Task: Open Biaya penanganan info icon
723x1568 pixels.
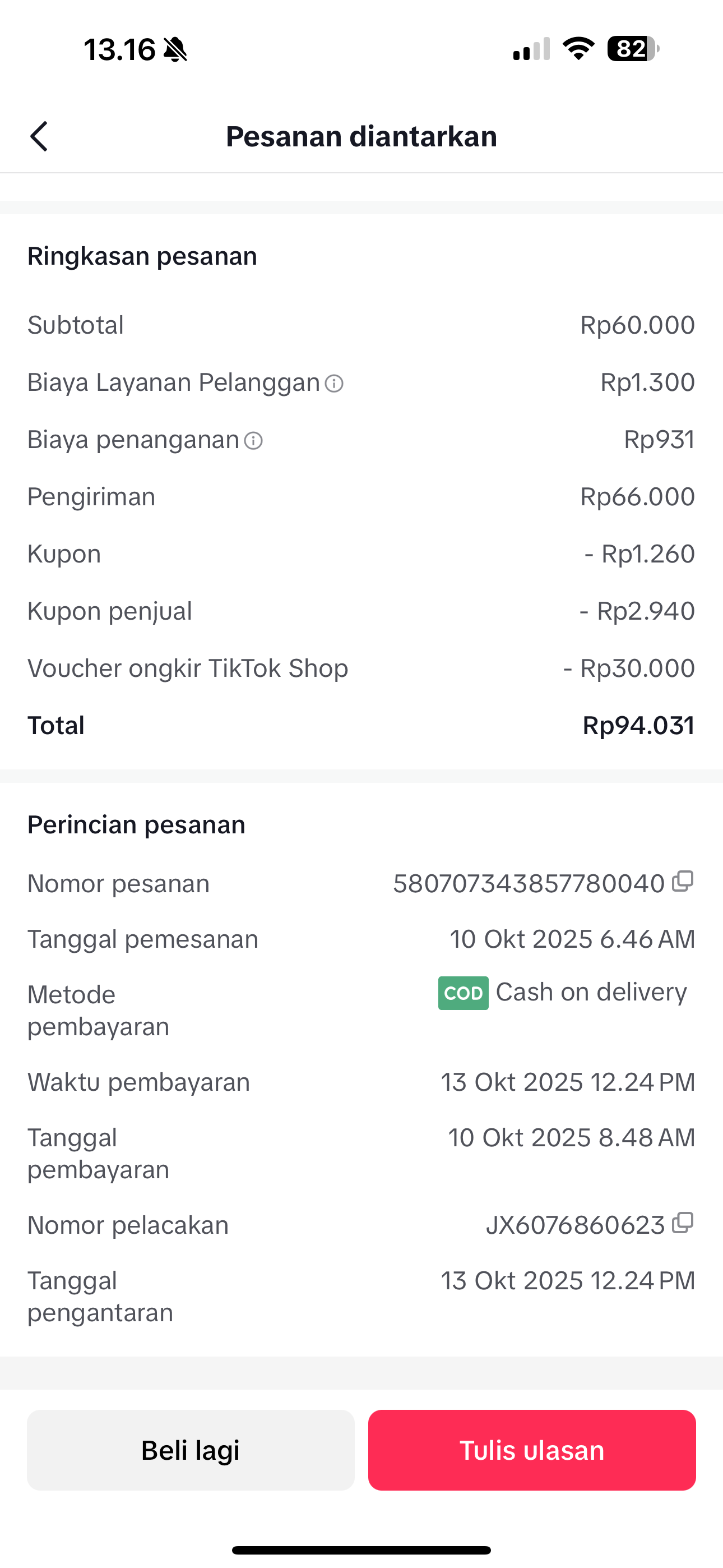Action: coord(253,441)
